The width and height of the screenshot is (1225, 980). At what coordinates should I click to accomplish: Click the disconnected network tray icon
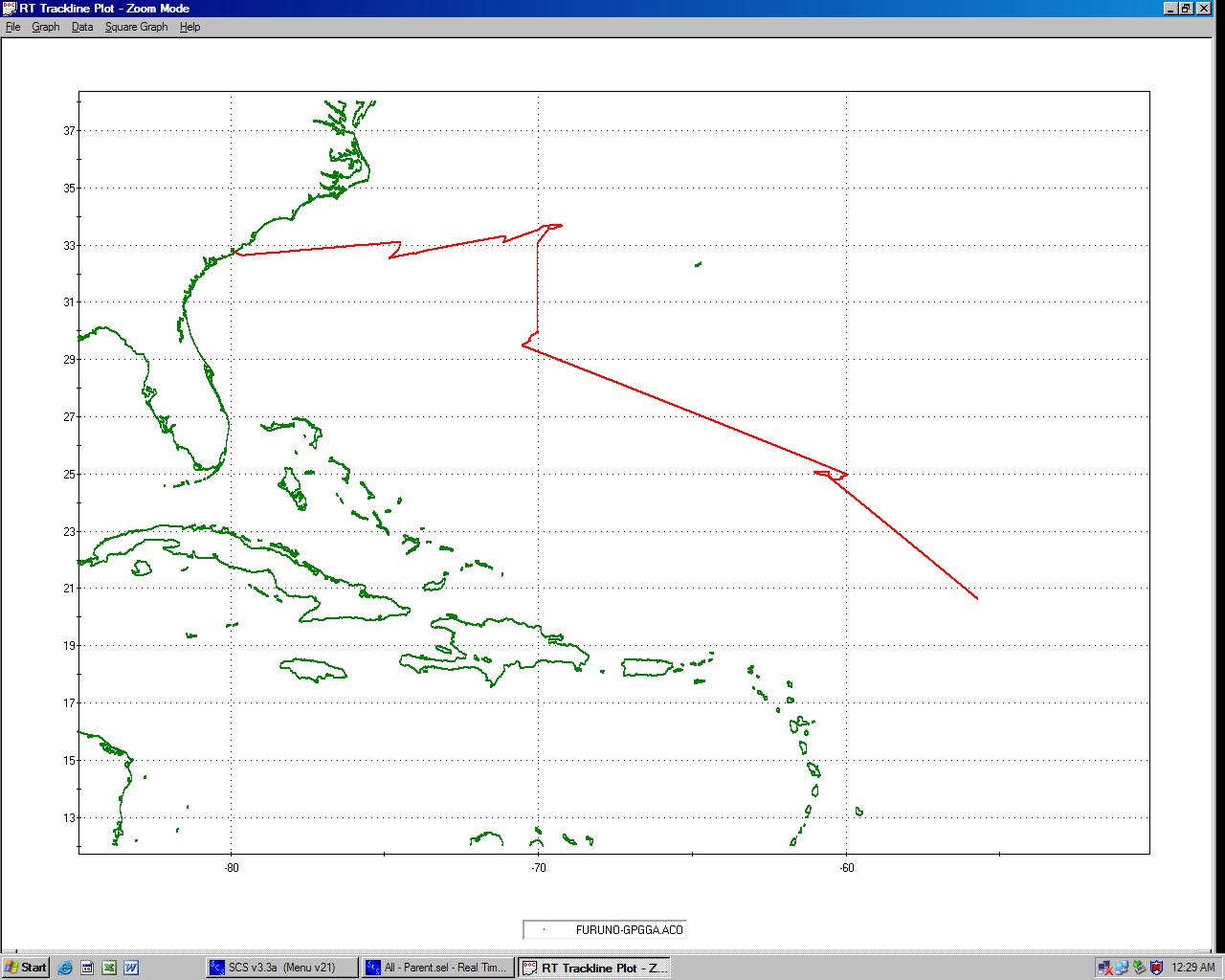[1105, 968]
